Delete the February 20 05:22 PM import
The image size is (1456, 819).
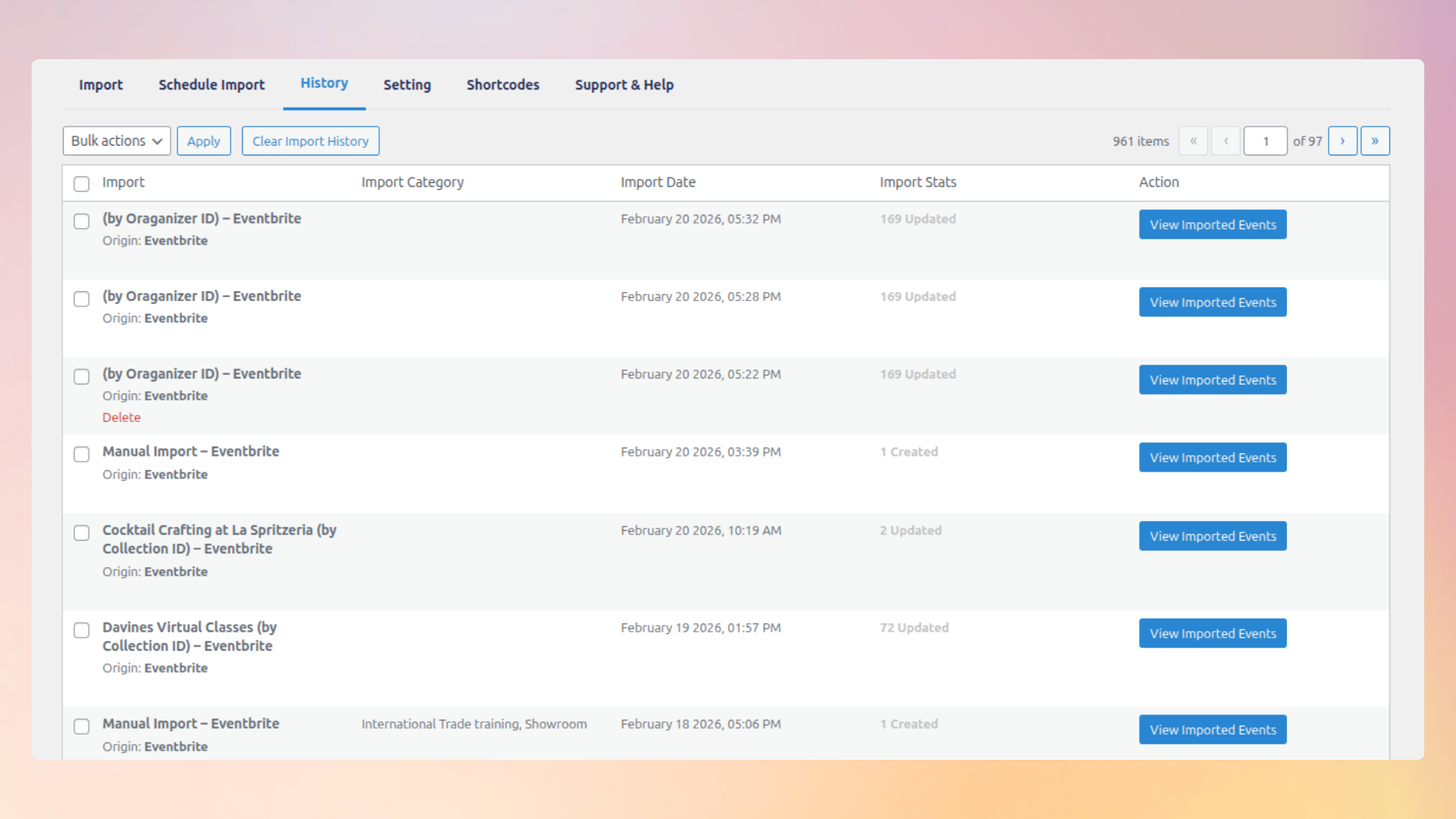tap(121, 417)
